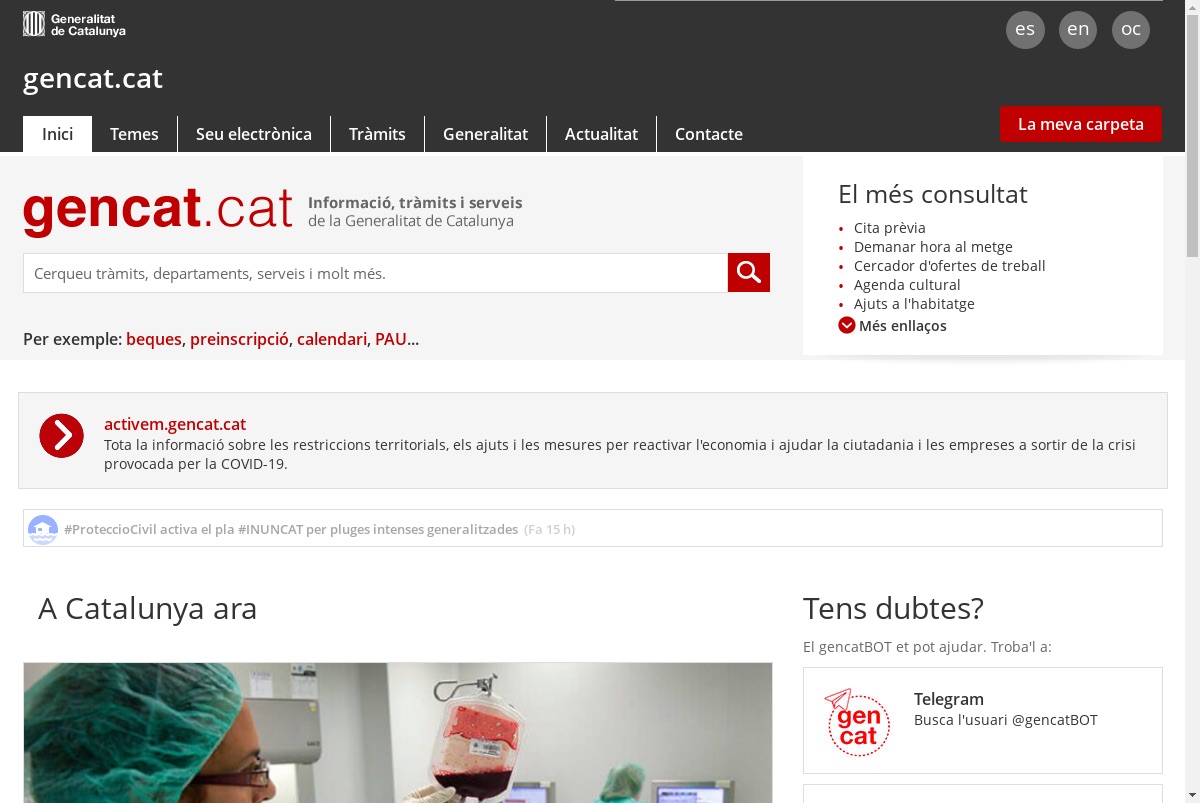The image size is (1200, 803).
Task: Open Cercador d'ofertes de treball link
Action: tap(950, 266)
